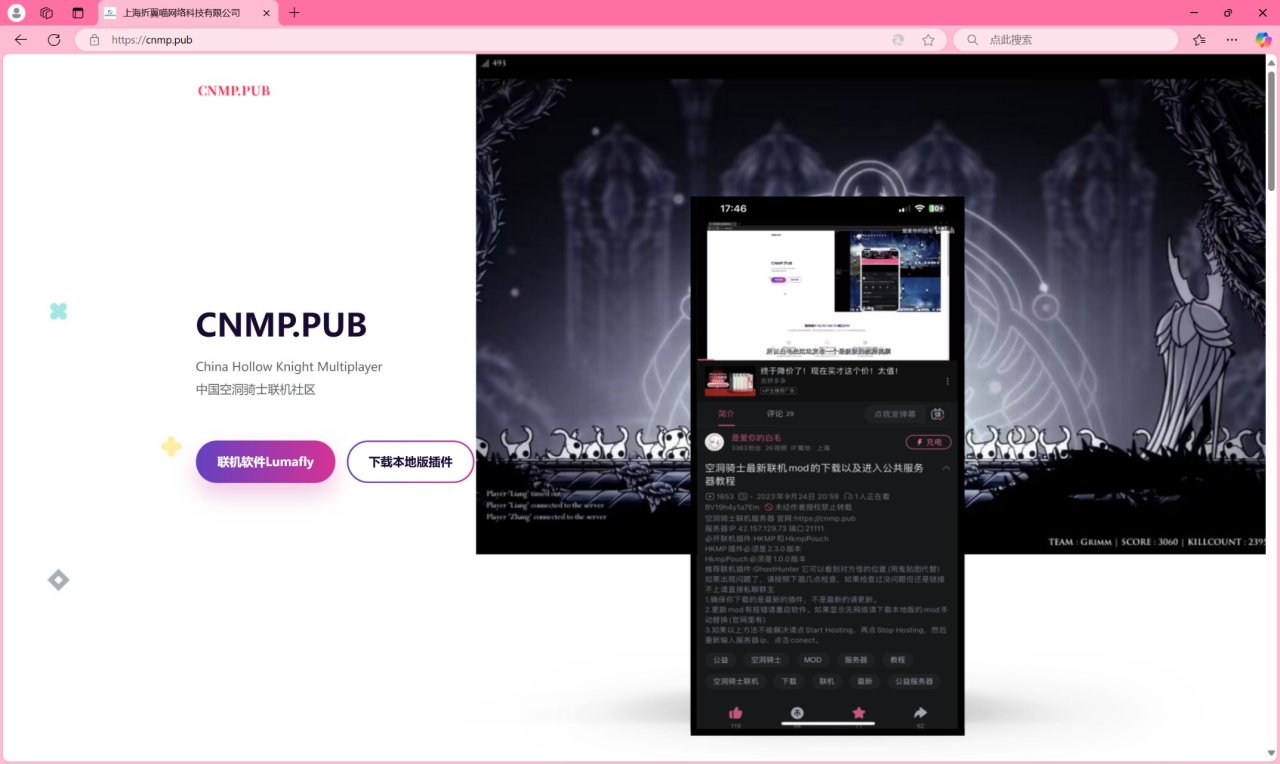
Task: Open the browser profile avatar icon
Action: tap(16, 13)
